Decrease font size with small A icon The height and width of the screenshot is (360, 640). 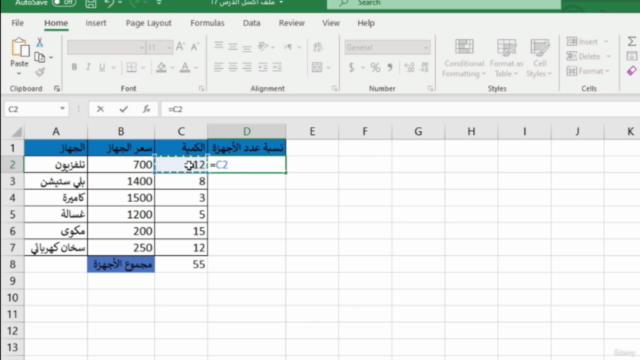195,47
